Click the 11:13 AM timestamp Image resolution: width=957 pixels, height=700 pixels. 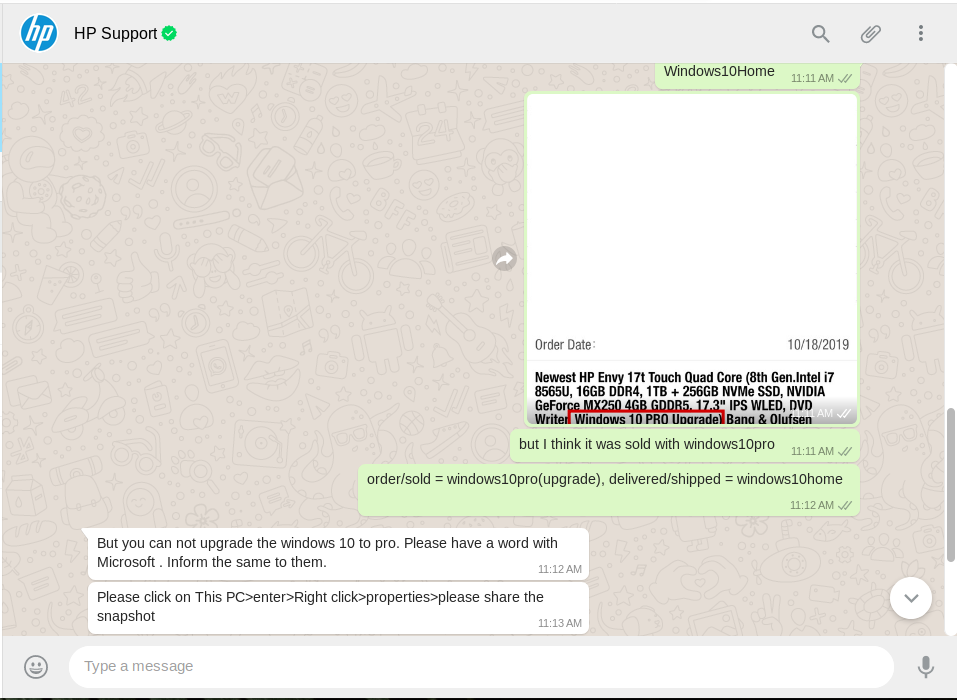click(x=560, y=623)
